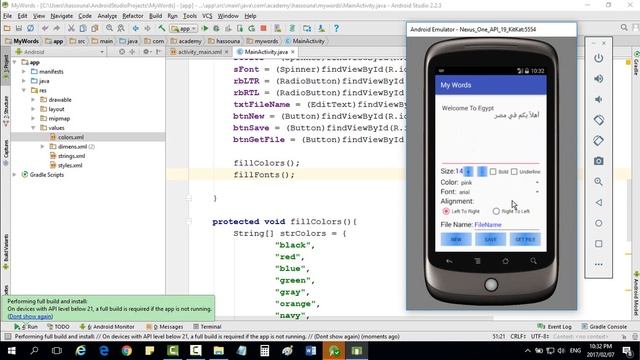Click the emulator Rotate Left icon

pyautogui.click(x=598, y=120)
